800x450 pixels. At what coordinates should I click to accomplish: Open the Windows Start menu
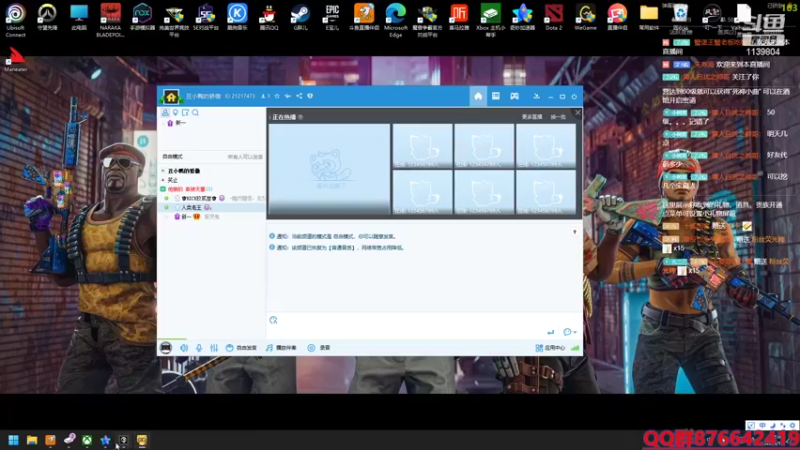(x=14, y=440)
